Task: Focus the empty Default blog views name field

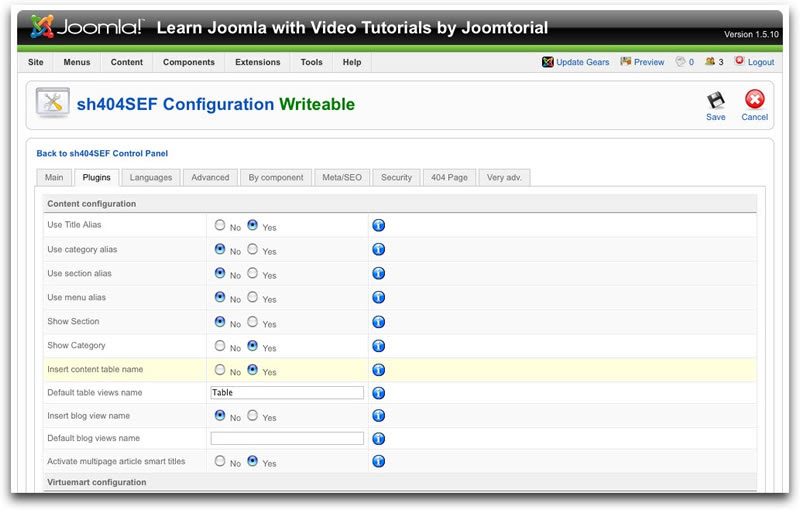Action: click(287, 439)
